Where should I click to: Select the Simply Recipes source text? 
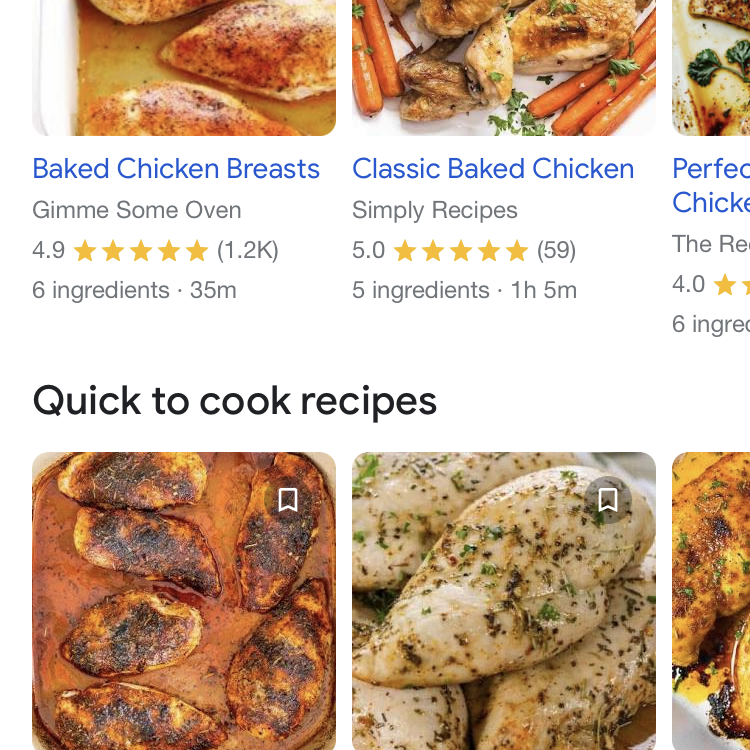435,210
